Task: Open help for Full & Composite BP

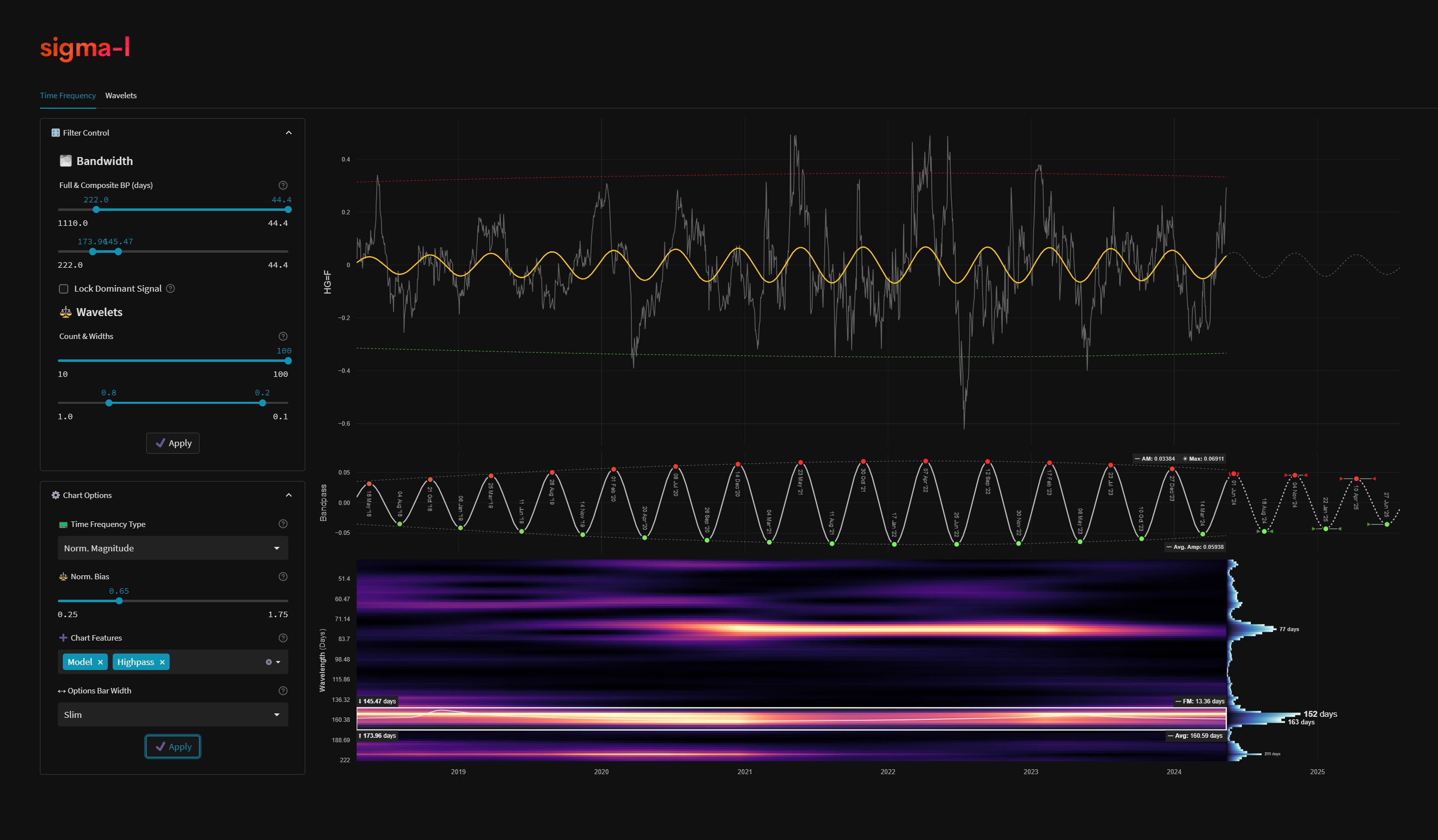Action: coord(283,185)
